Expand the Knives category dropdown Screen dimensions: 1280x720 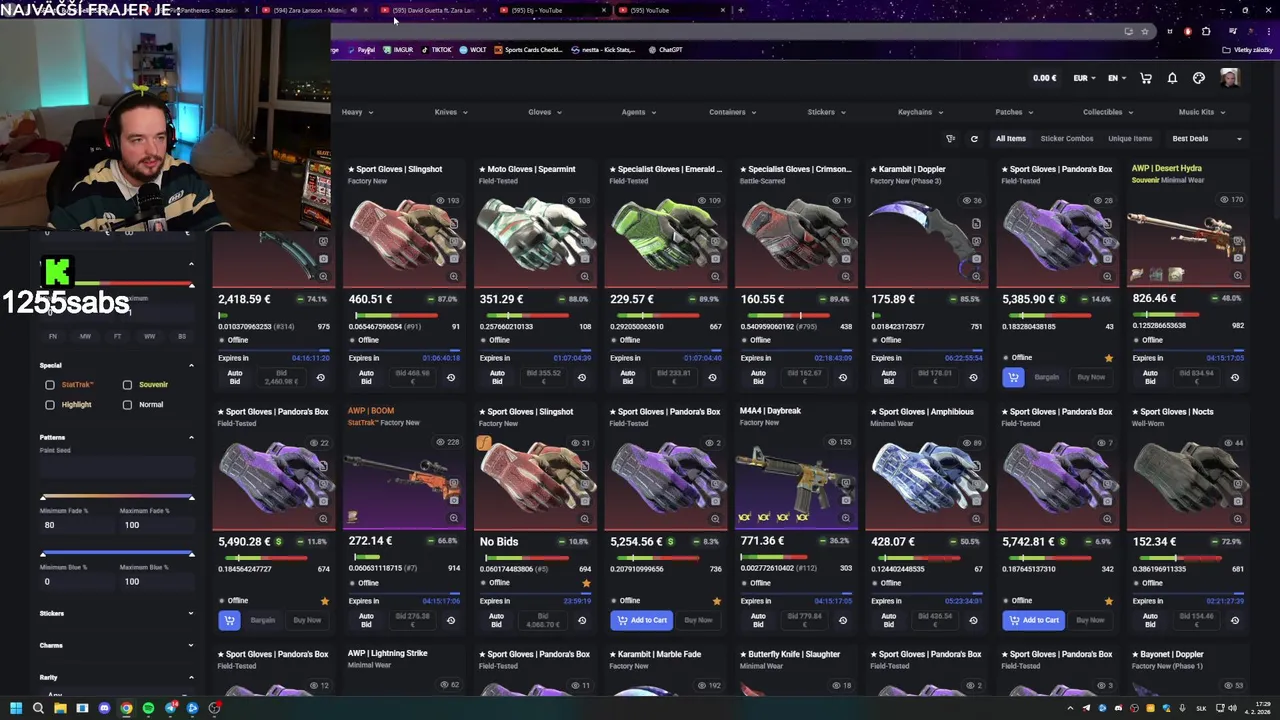point(451,112)
